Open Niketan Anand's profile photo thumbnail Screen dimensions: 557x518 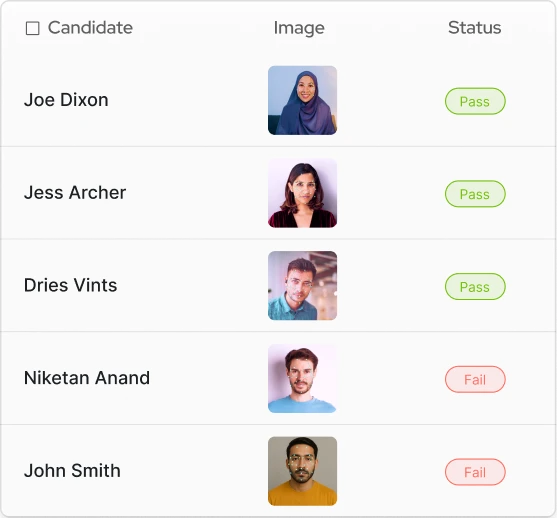[x=302, y=378]
